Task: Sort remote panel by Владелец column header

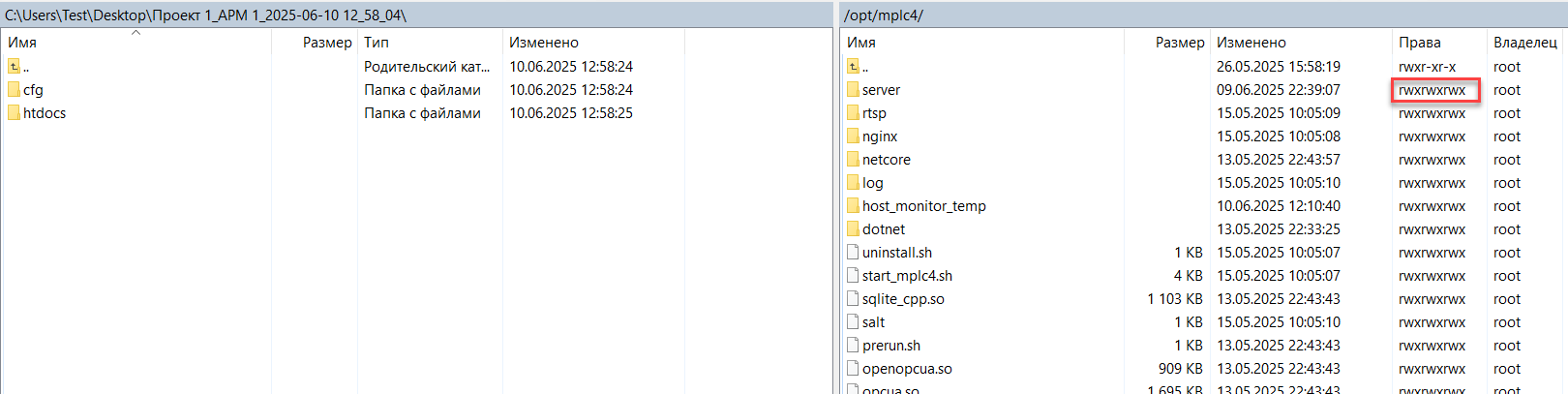Action: [1525, 43]
